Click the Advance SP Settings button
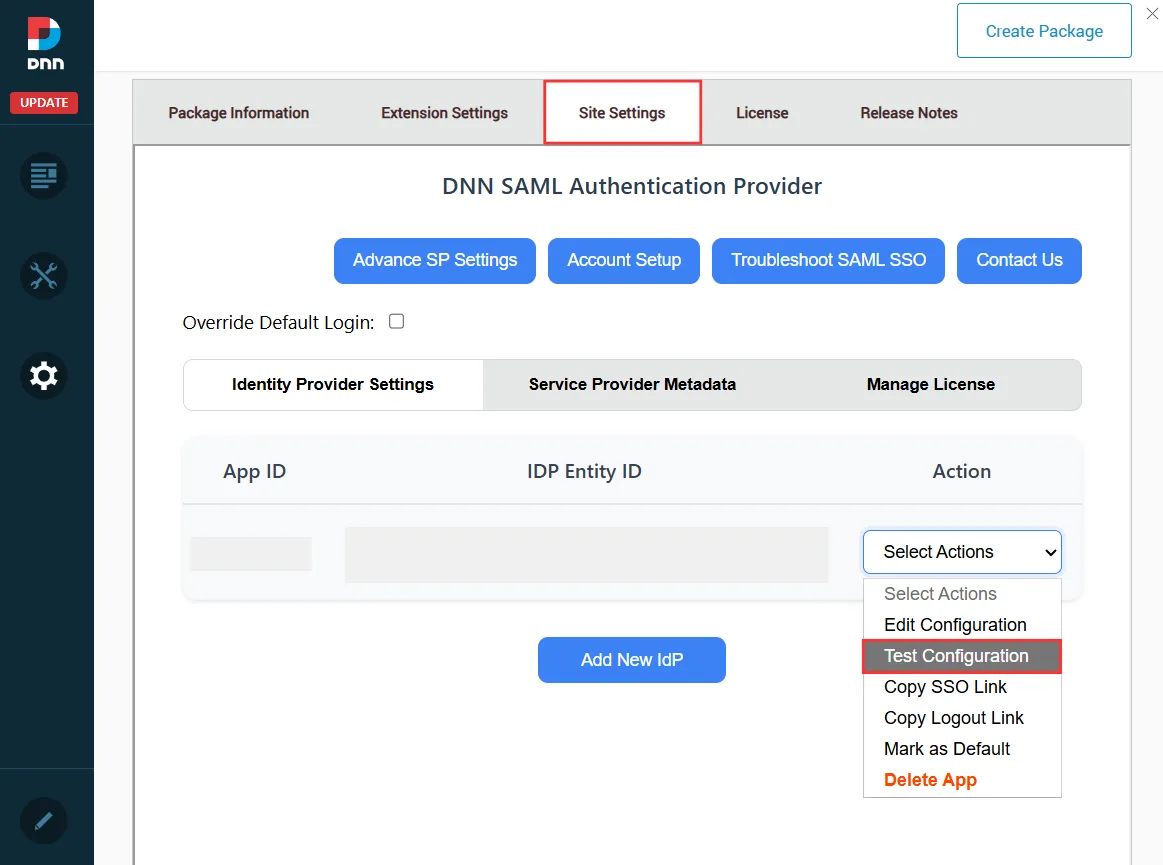 435,260
